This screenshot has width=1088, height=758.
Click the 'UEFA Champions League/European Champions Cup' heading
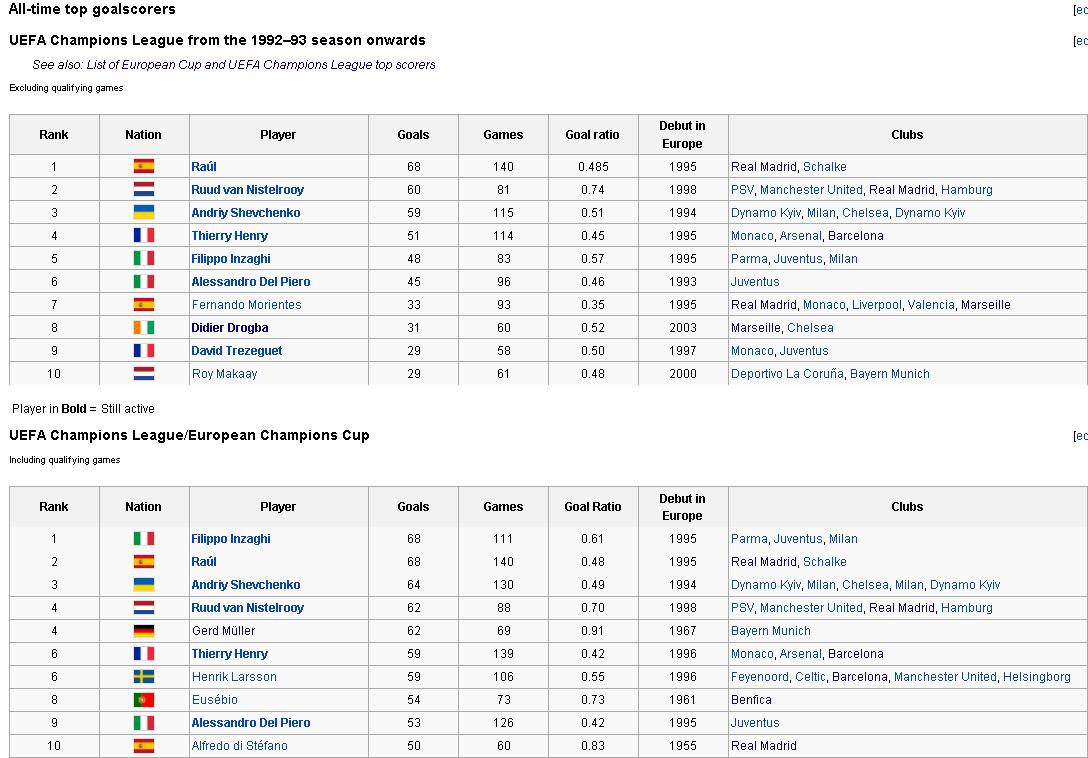click(x=189, y=435)
